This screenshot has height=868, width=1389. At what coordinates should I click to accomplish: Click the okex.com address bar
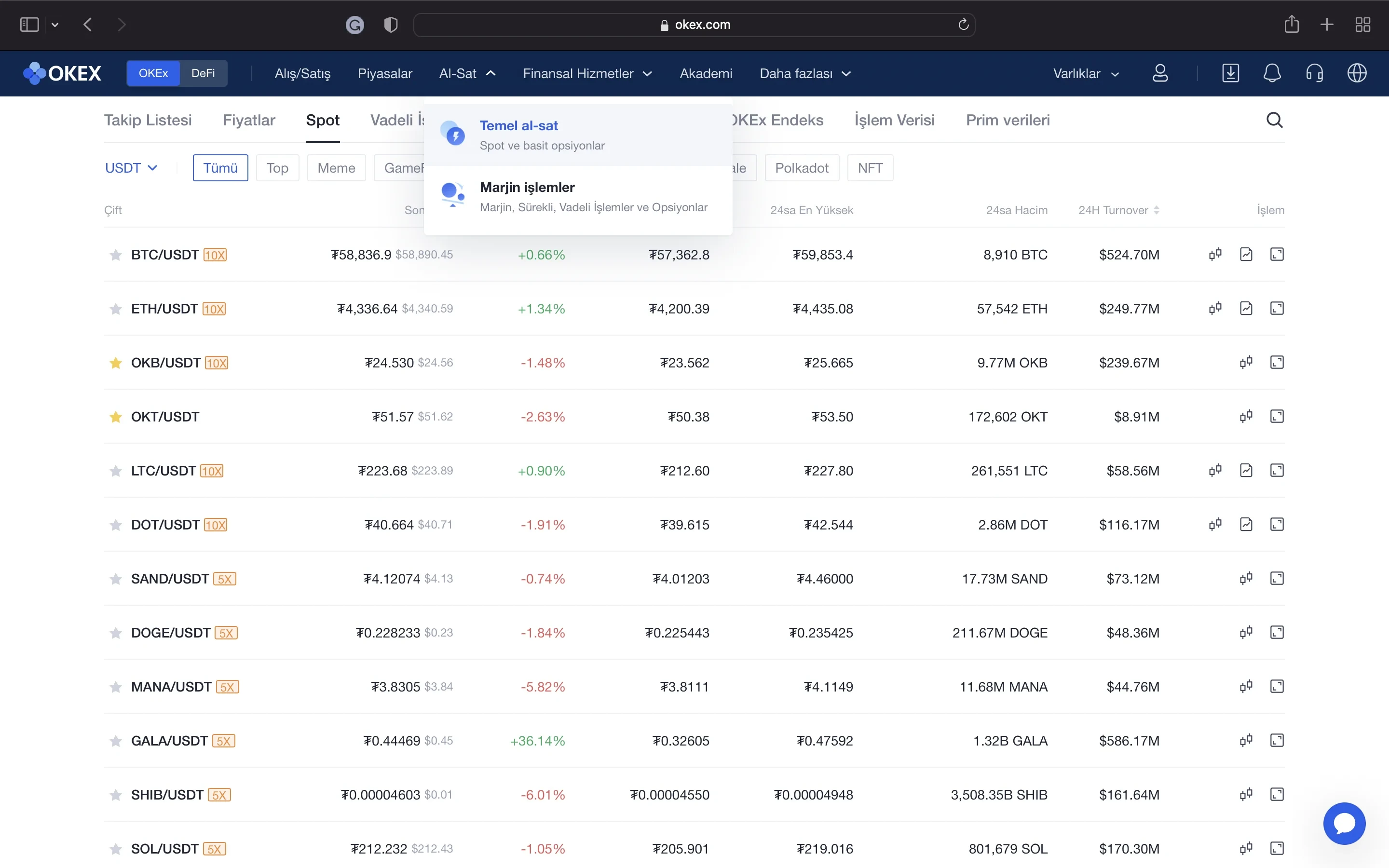pos(694,25)
